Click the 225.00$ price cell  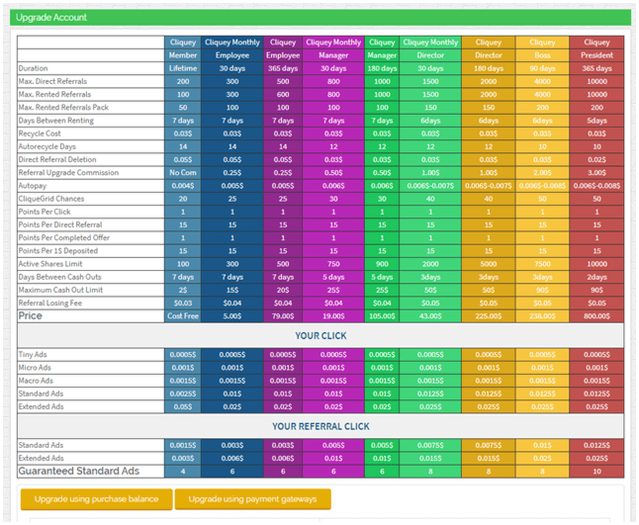pos(488,316)
